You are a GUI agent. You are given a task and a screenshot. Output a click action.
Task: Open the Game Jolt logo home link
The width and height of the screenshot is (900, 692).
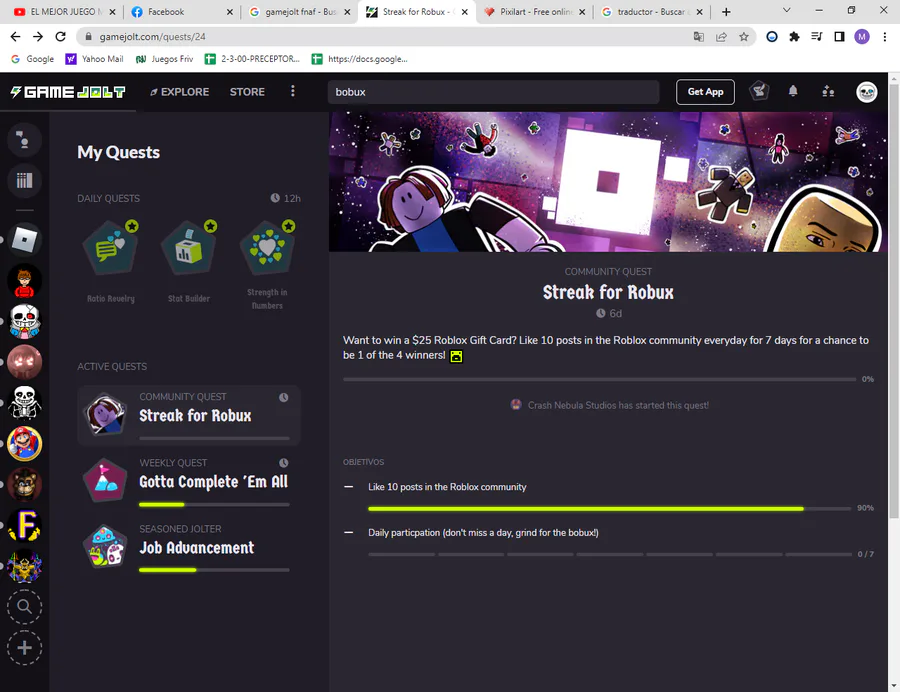point(68,92)
